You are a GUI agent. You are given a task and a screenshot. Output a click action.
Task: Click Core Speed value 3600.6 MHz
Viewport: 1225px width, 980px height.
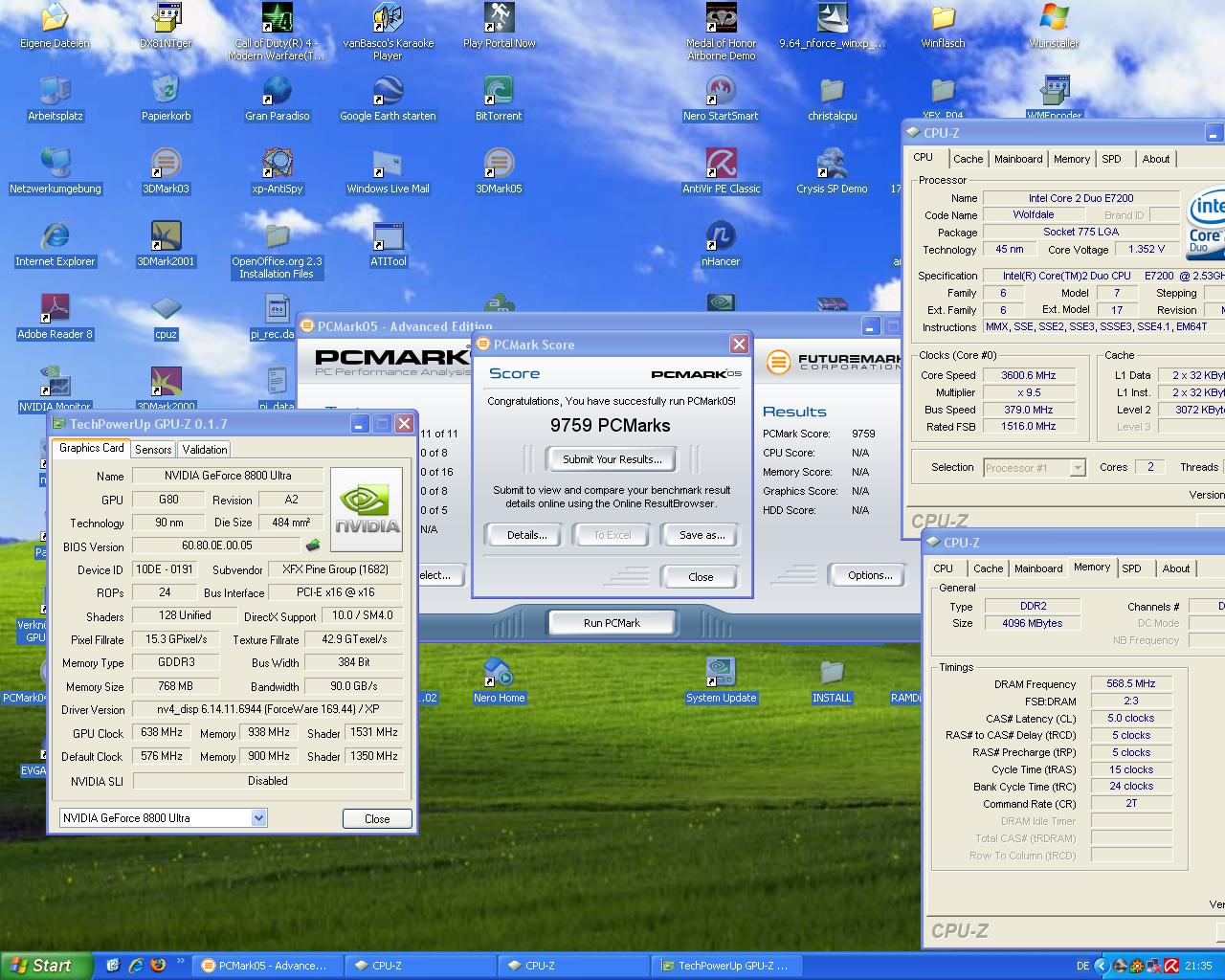point(1029,375)
